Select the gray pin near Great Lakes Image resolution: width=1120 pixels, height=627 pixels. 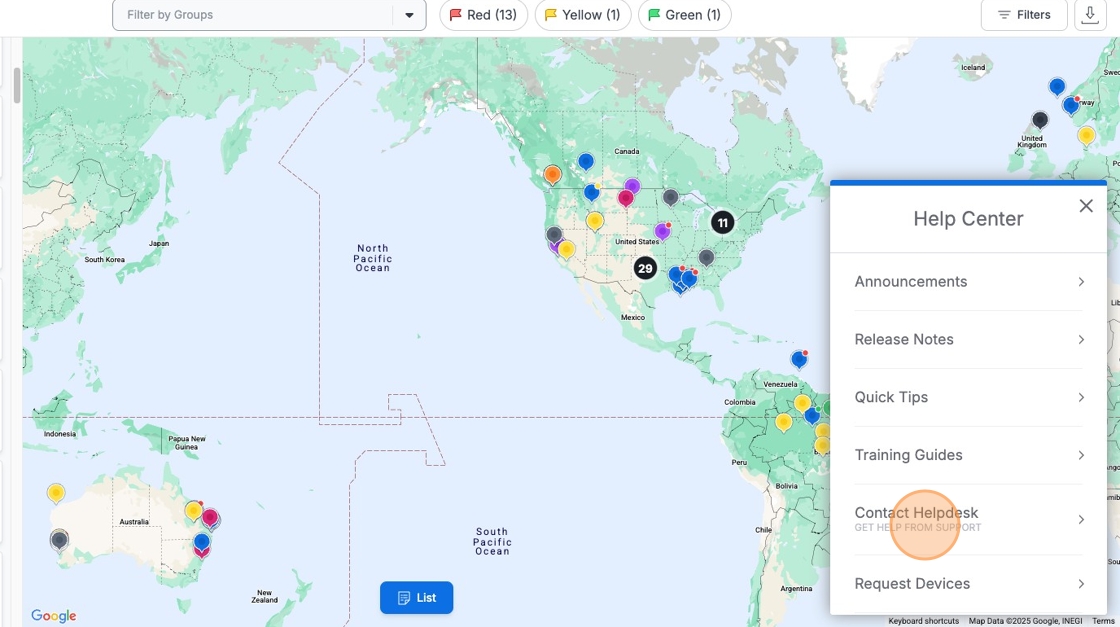(x=670, y=197)
